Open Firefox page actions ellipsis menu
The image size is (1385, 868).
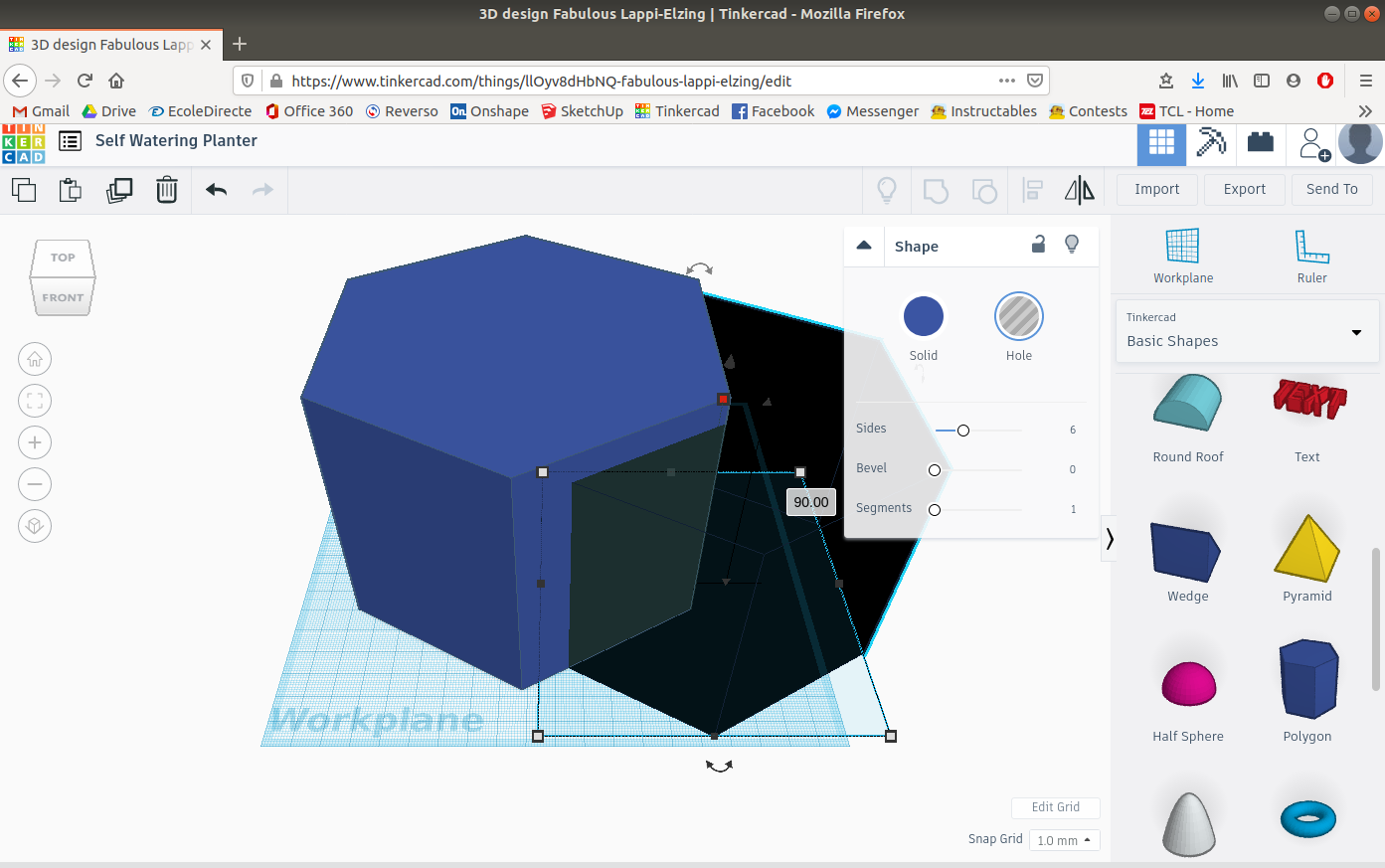(x=1007, y=81)
